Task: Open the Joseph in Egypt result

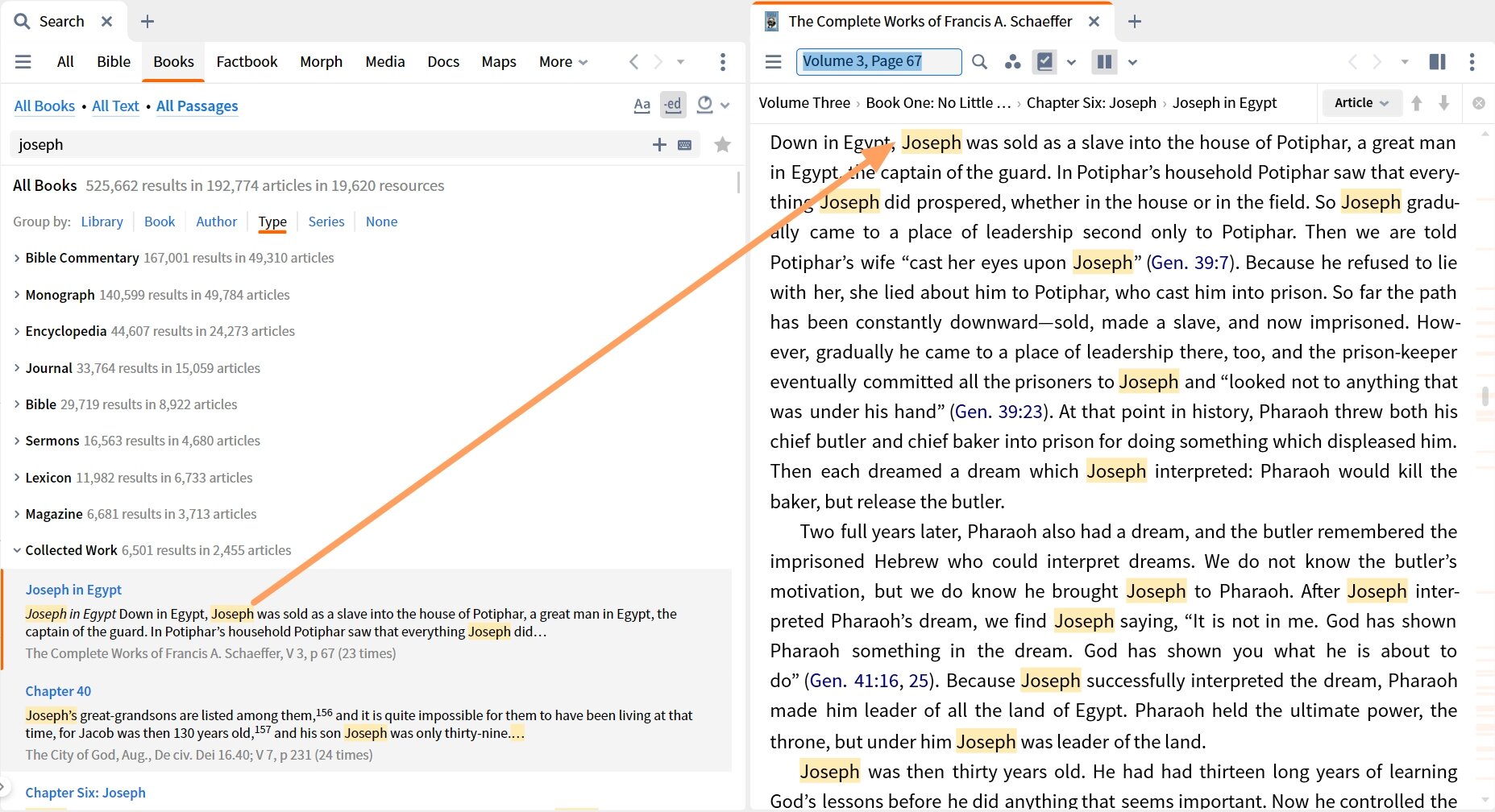Action: point(73,590)
